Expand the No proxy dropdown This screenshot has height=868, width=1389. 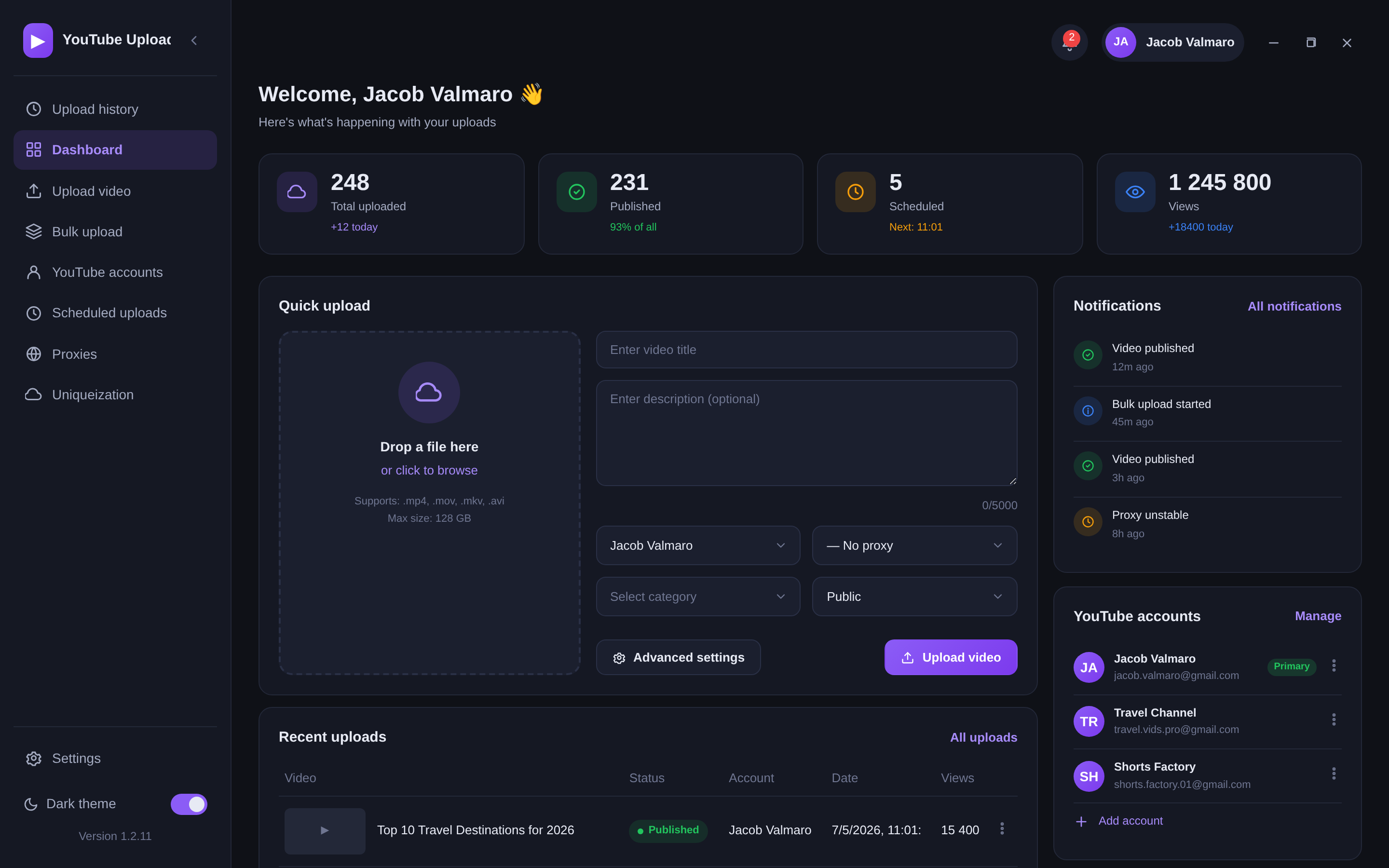pos(914,545)
